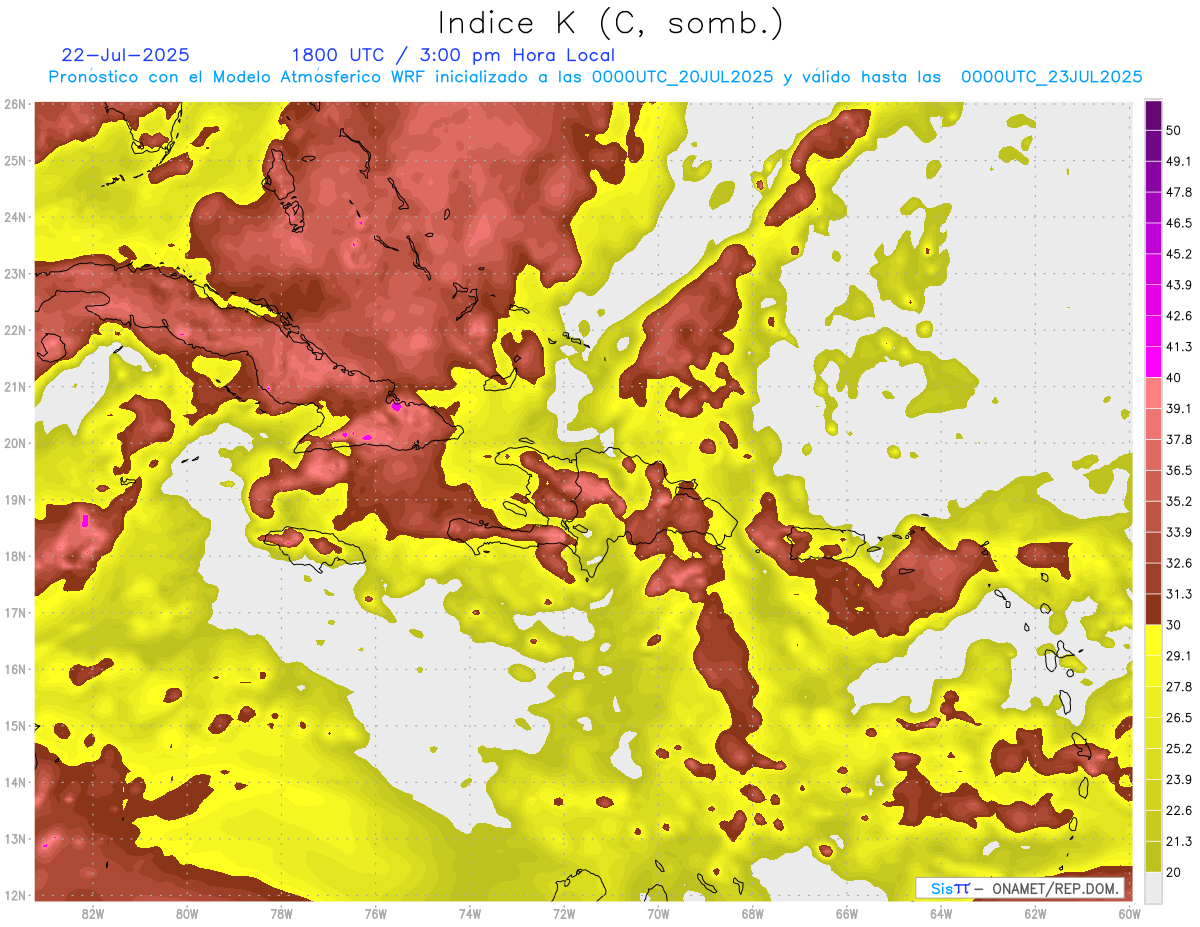Click the colorbar label "49.1"
The height and width of the screenshot is (927, 1200).
[x=1178, y=161]
